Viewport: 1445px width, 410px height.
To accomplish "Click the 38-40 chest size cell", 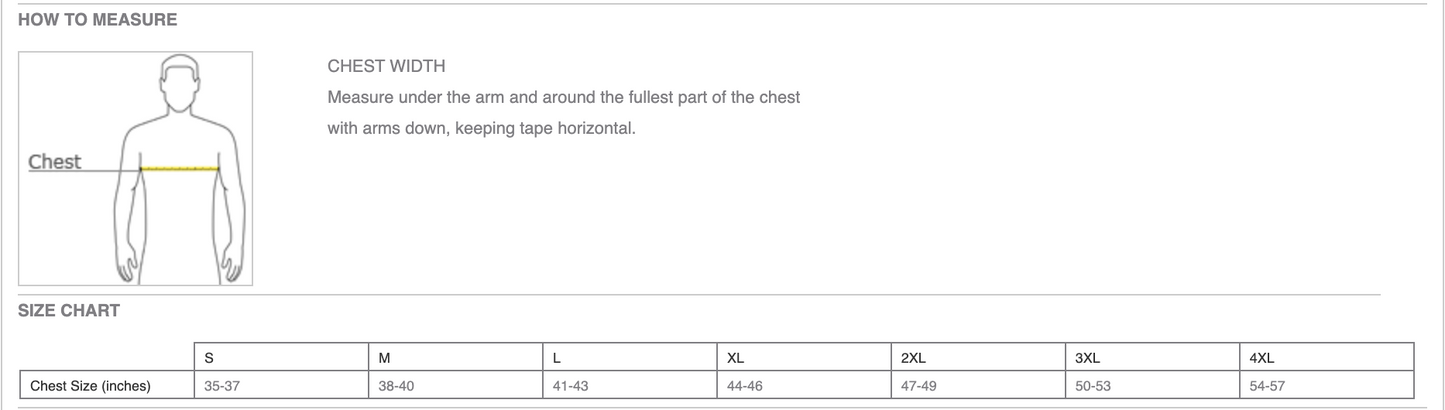I will point(457,386).
